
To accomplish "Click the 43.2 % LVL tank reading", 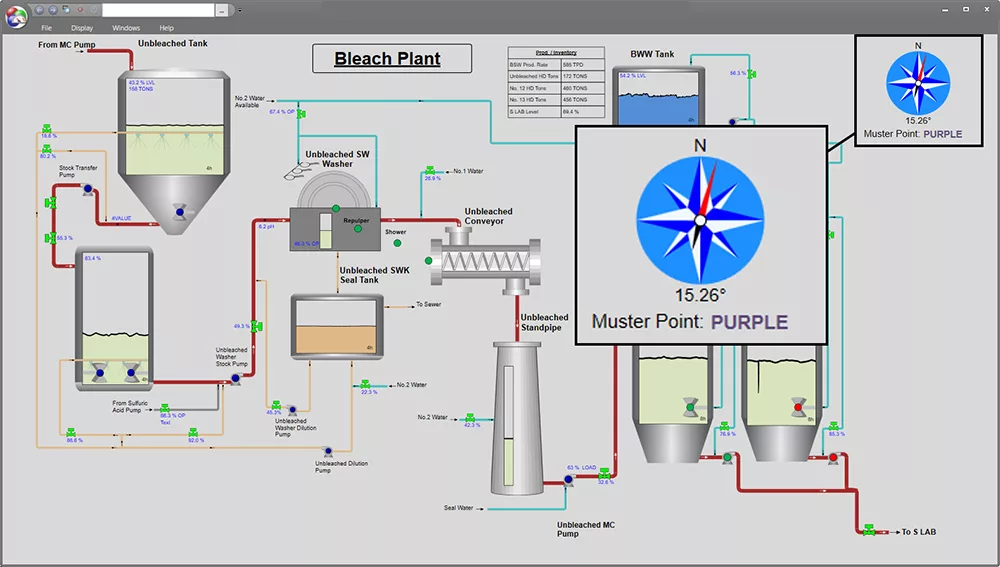I will click(142, 82).
